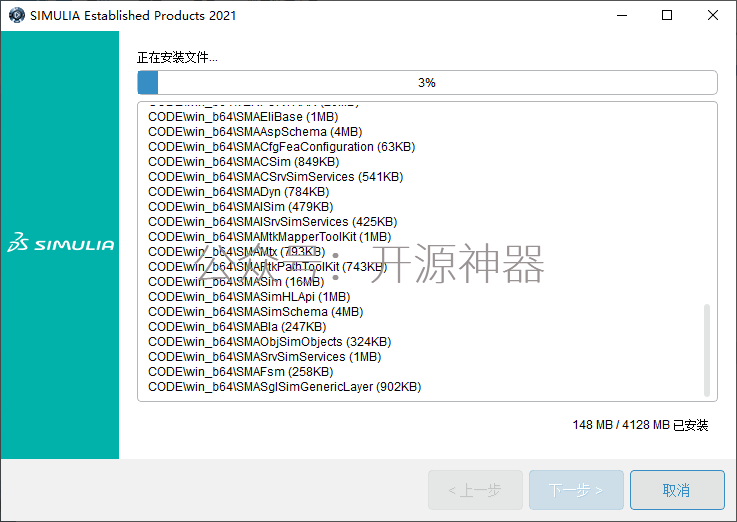Click the Cancel (取消) button

677,490
